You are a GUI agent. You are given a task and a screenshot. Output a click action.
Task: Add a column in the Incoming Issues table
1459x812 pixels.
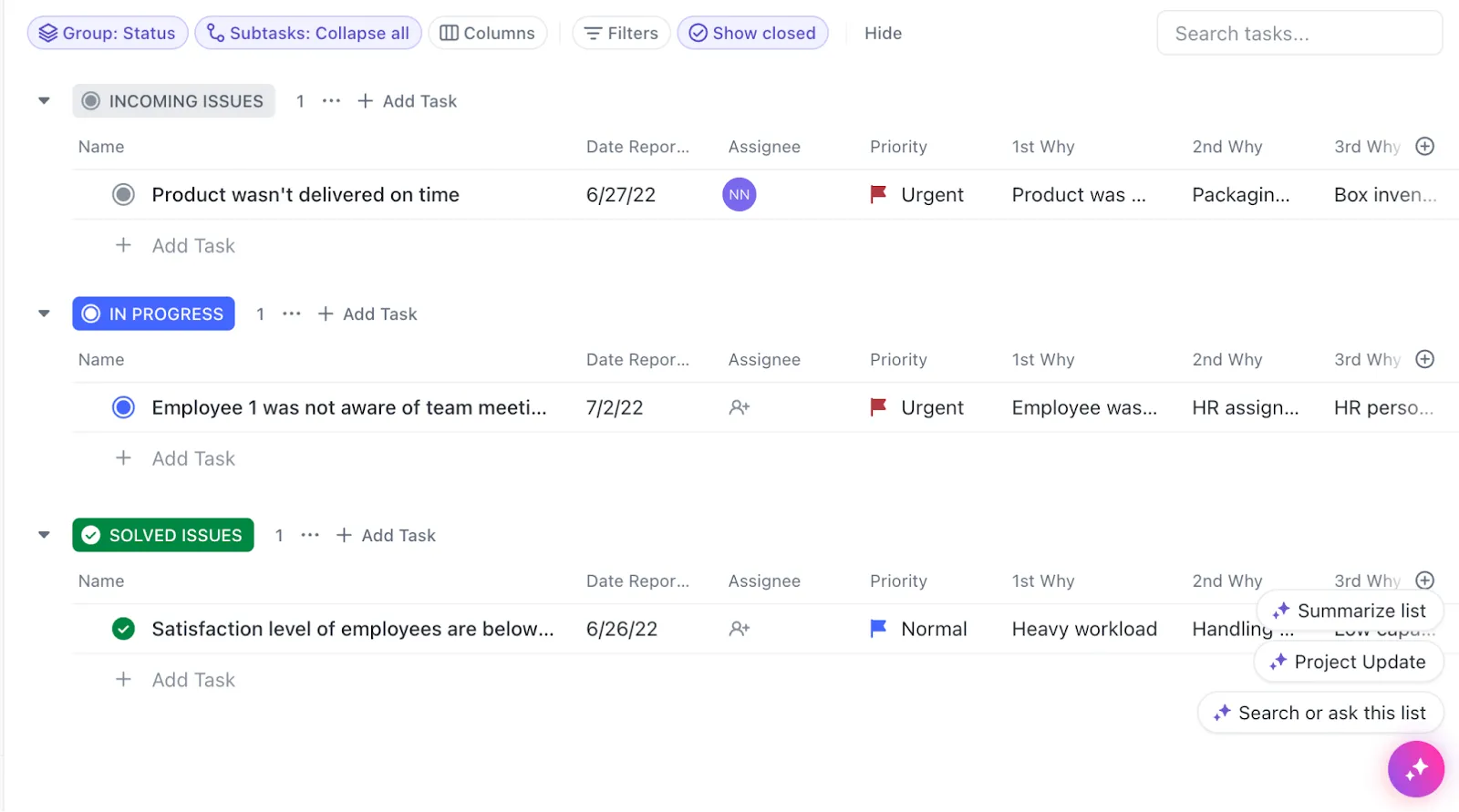[x=1425, y=147]
